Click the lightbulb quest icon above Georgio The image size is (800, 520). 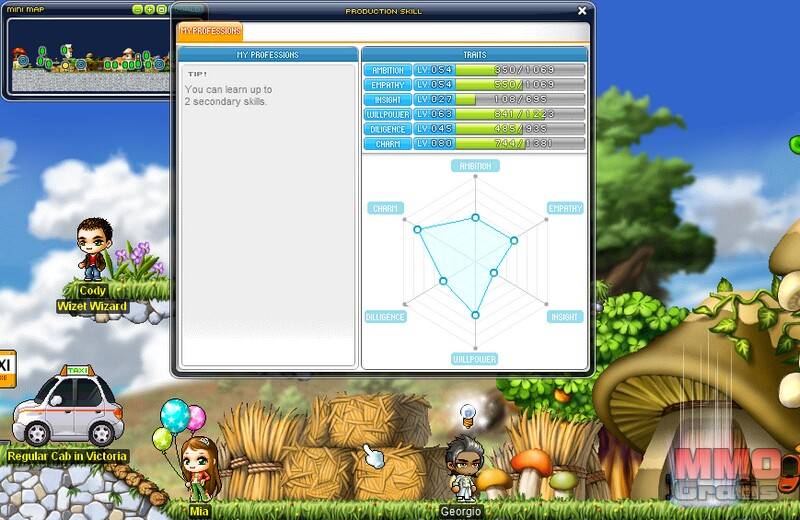(x=466, y=413)
